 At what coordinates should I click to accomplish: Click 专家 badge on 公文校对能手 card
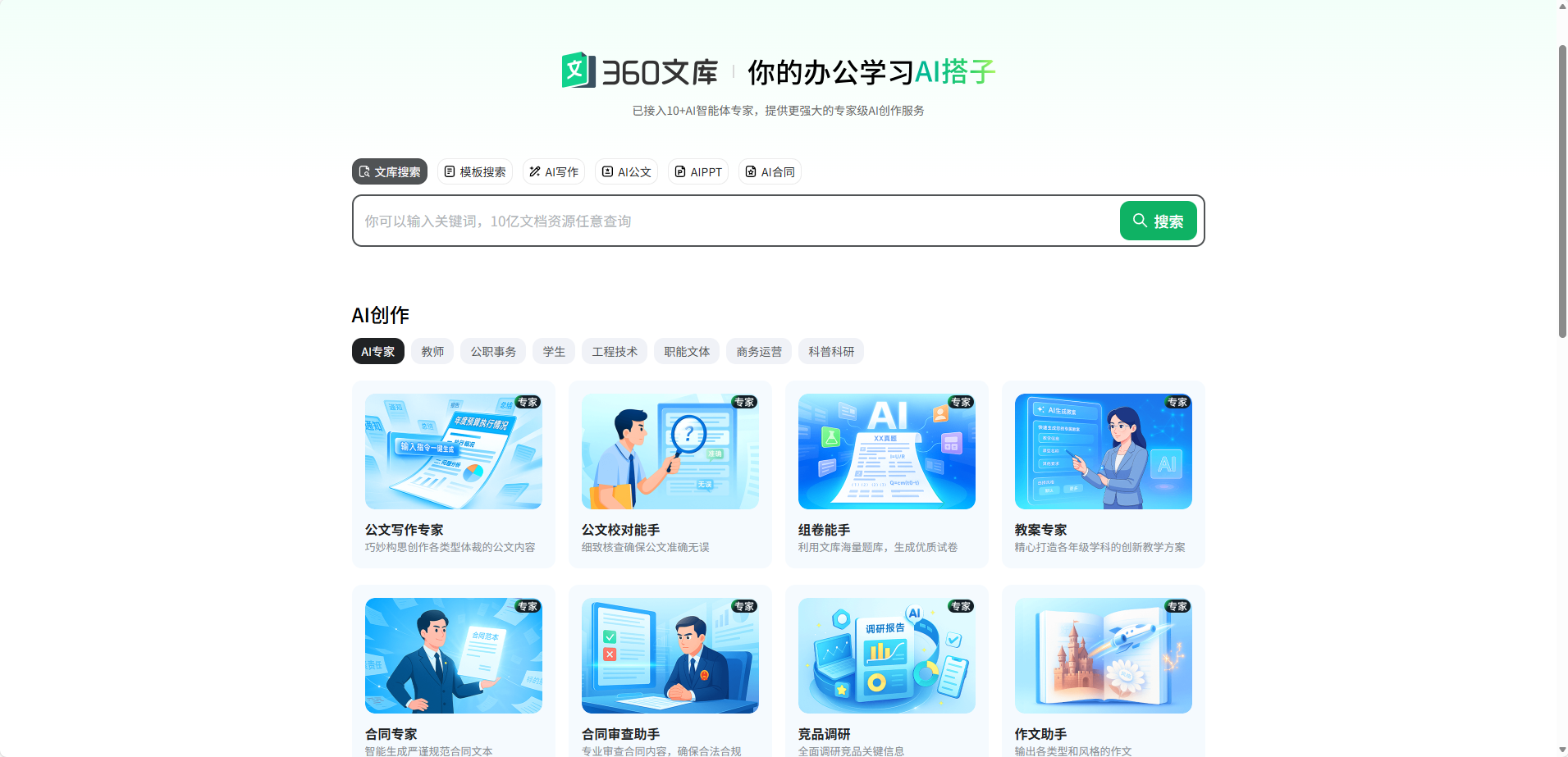pos(744,402)
